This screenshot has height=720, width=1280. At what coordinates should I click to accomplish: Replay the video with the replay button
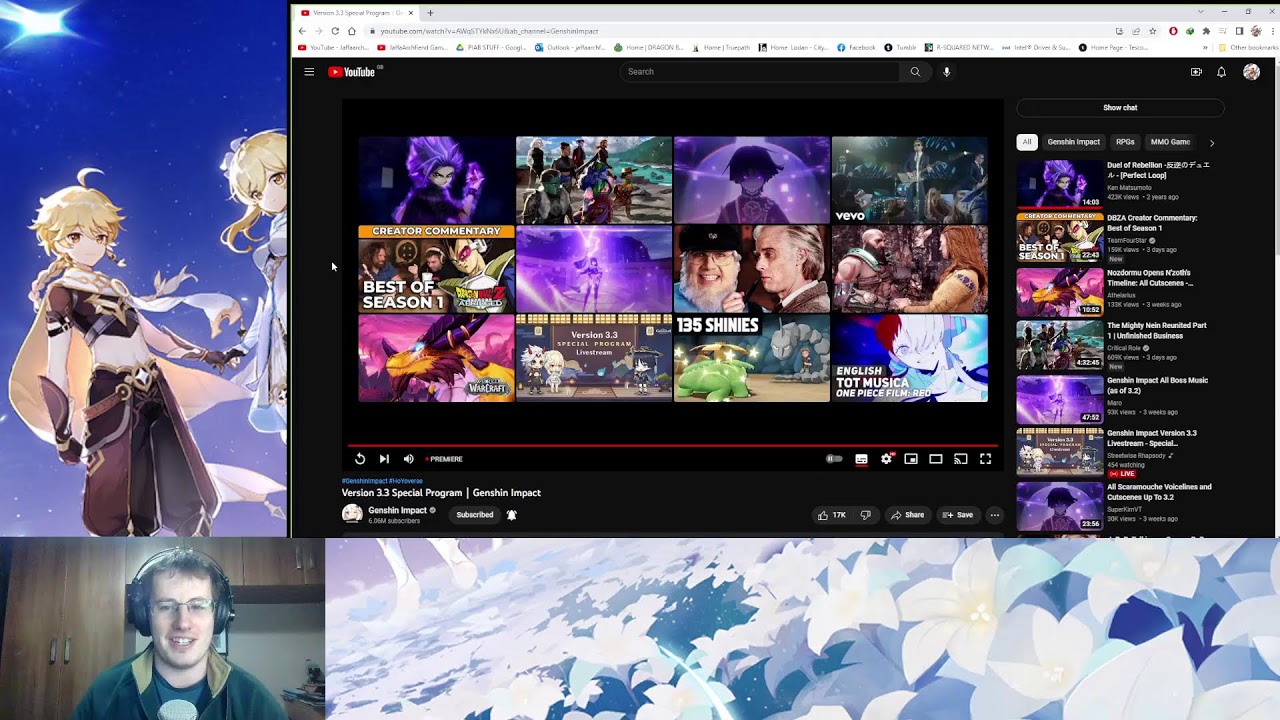[x=360, y=459]
